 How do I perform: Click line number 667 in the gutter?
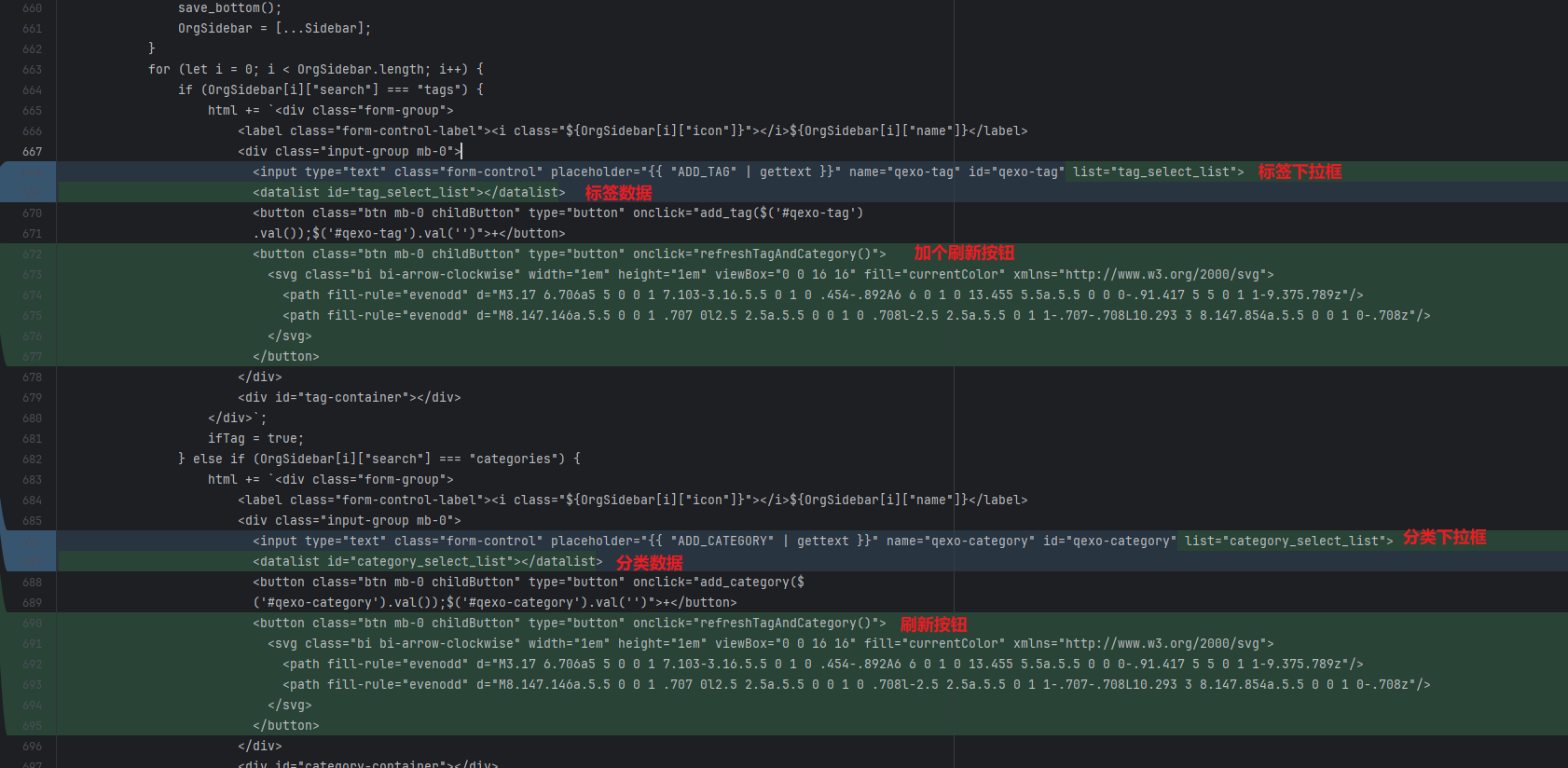32,151
